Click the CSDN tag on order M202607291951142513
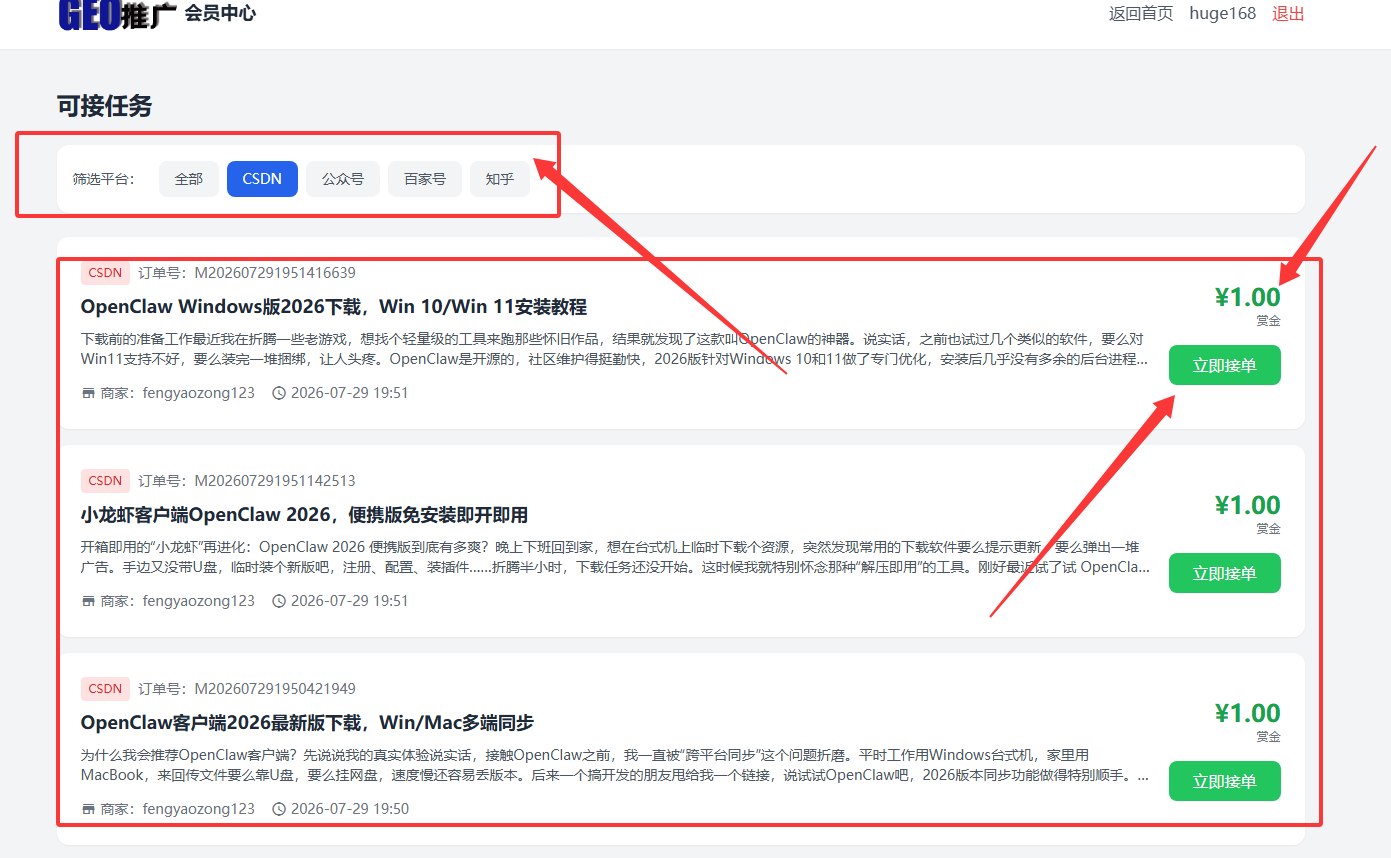The image size is (1391, 858). point(105,481)
